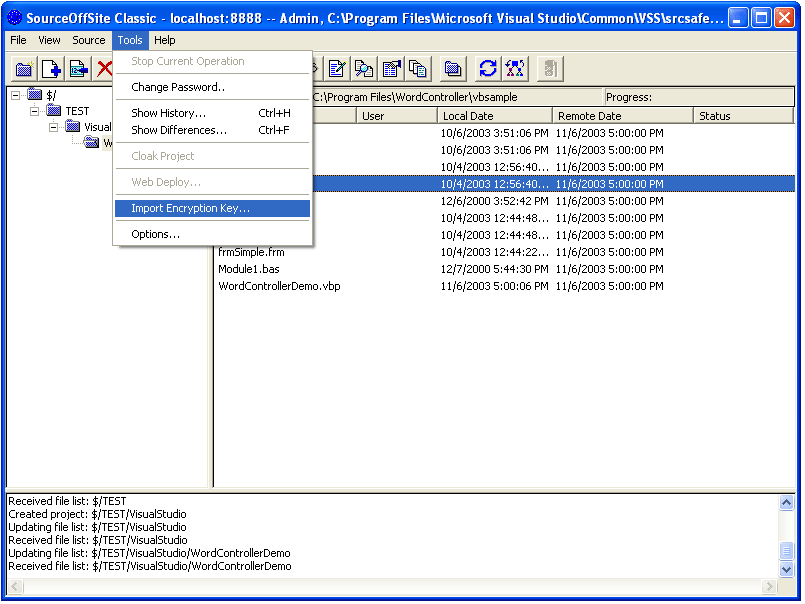Collapse the $/ root project node
Image resolution: width=805 pixels, height=604 pixels.
click(x=14, y=95)
